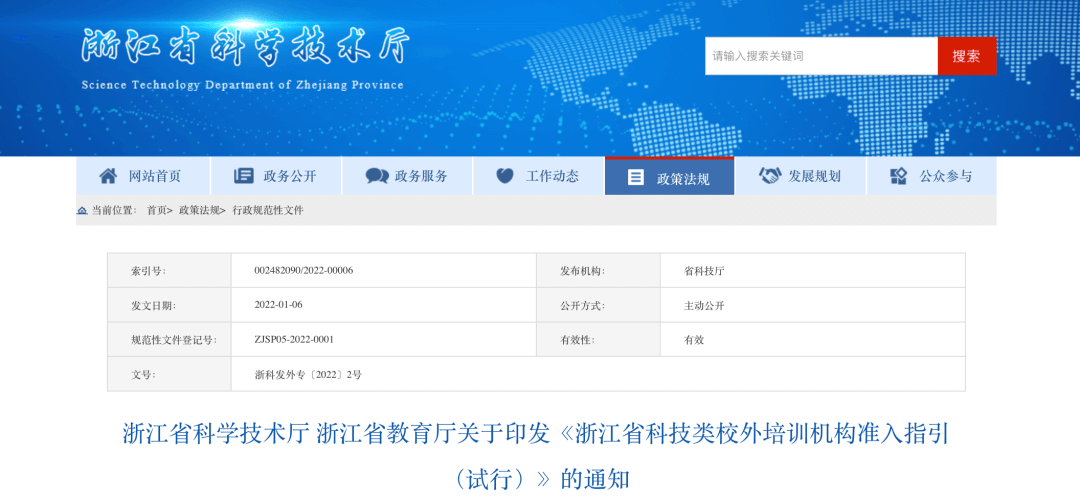This screenshot has height=499, width=1080.
Task: Select the 政策法规 navigation tab
Action: click(x=669, y=176)
